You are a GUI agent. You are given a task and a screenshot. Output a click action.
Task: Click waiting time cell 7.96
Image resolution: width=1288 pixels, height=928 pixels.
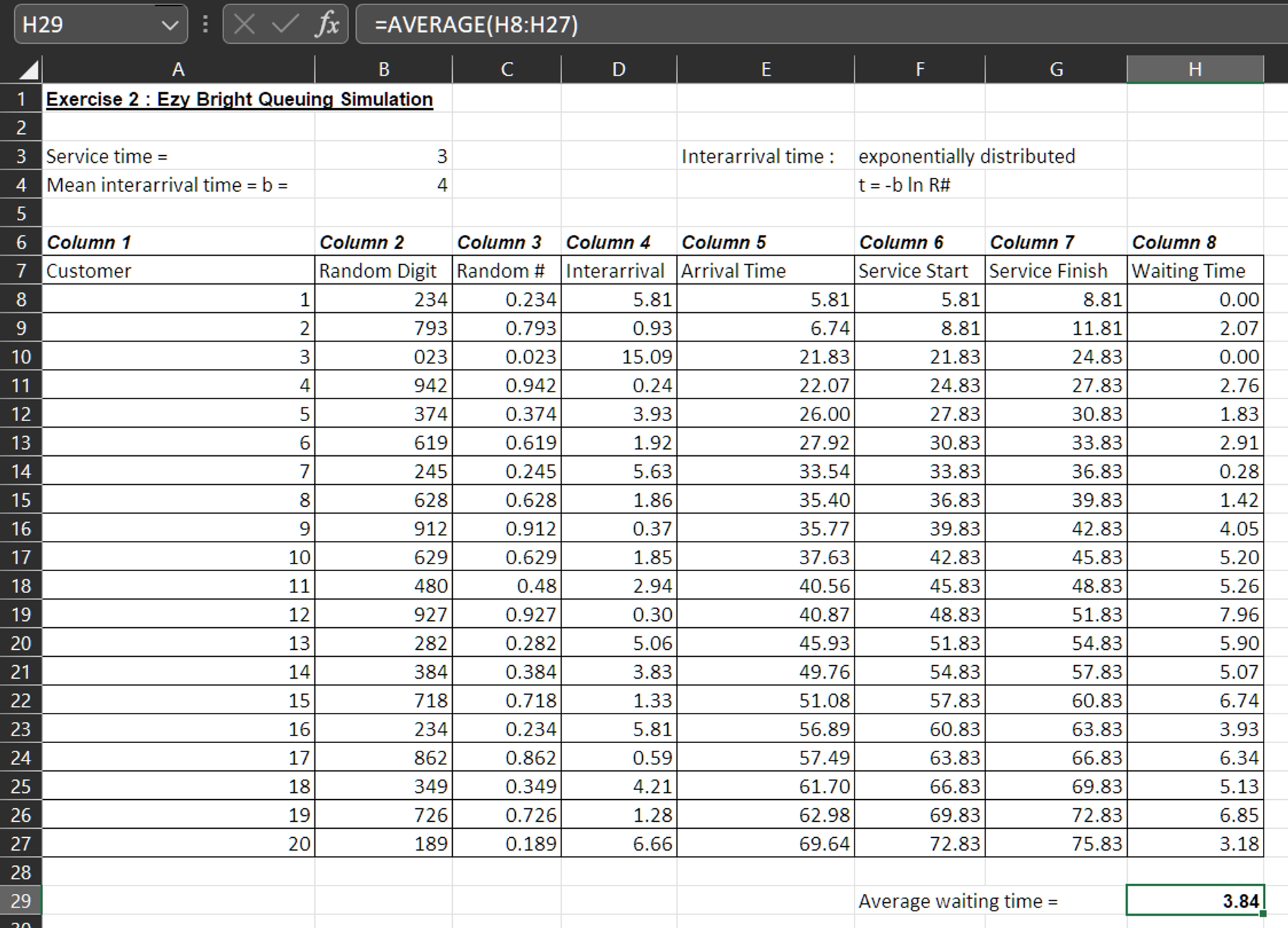(1195, 614)
